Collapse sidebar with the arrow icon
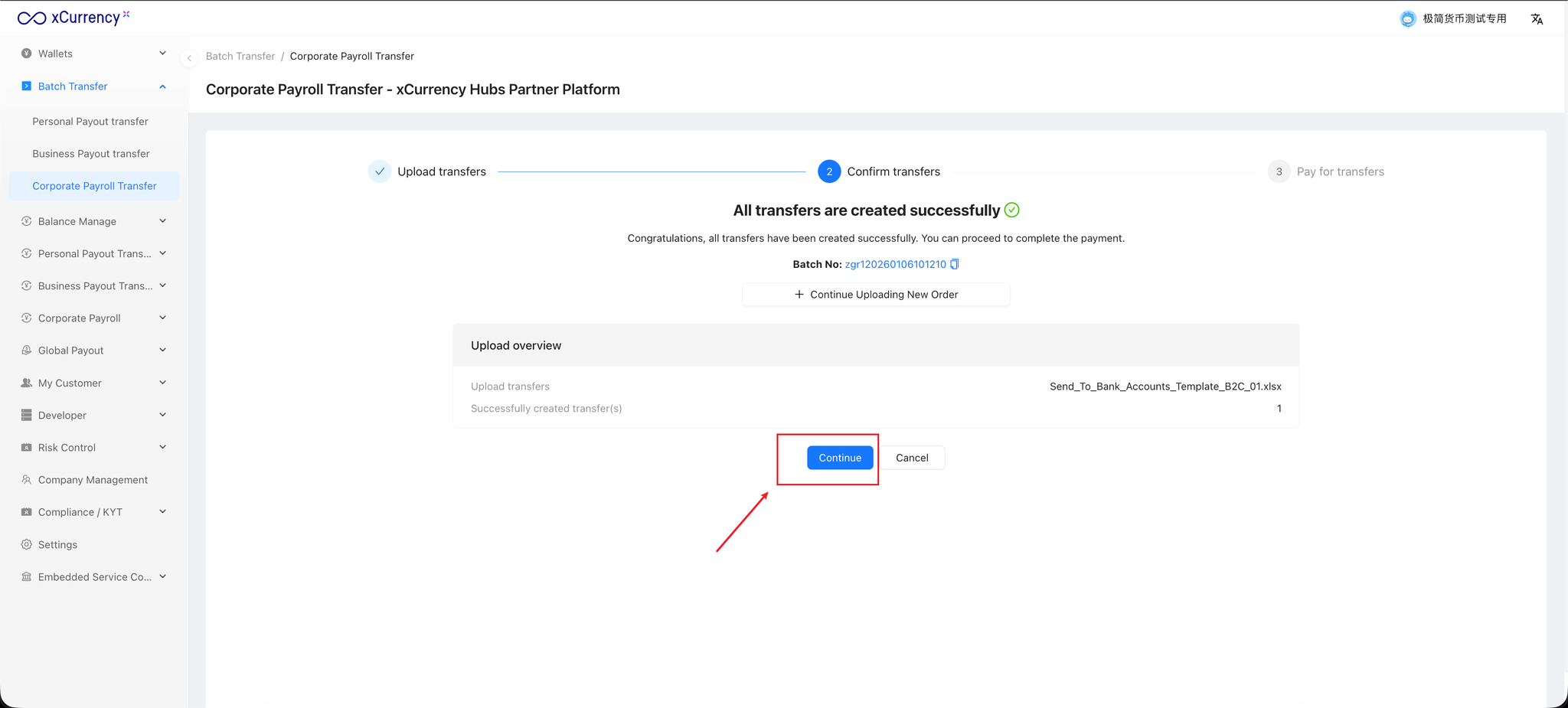1568x708 pixels. [x=189, y=57]
